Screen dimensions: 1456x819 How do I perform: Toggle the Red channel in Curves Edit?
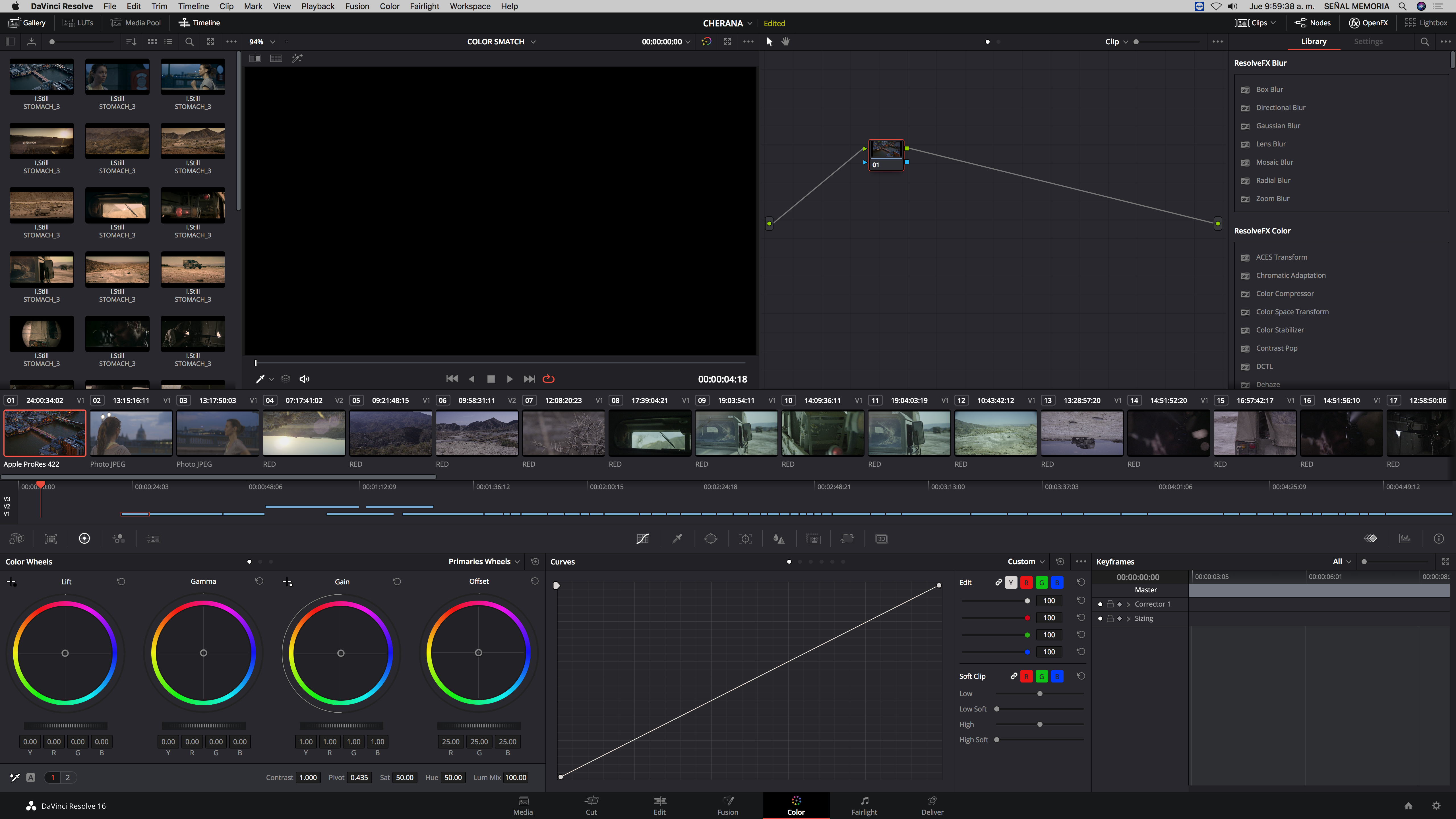click(x=1026, y=582)
